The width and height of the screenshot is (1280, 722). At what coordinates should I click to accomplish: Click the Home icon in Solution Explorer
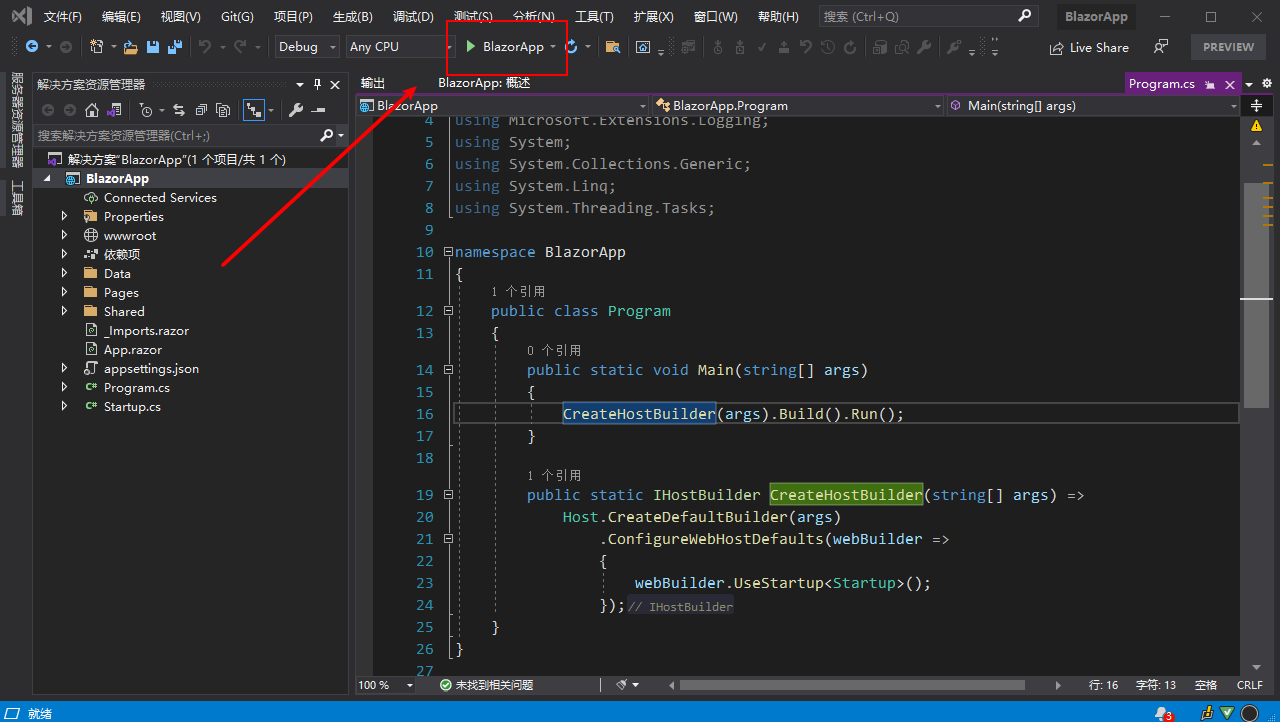92,110
